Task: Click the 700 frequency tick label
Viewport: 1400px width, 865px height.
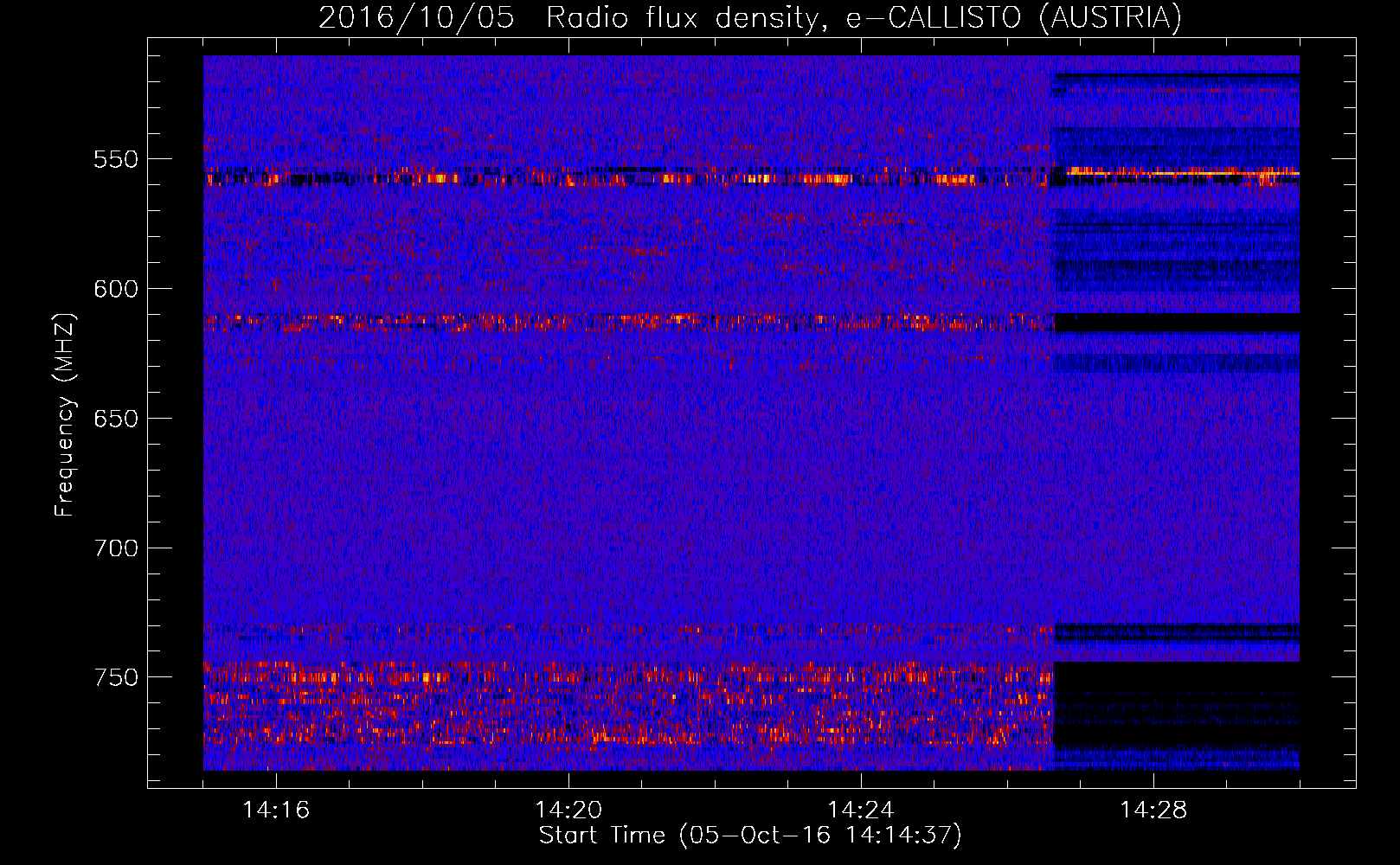Action: click(116, 548)
